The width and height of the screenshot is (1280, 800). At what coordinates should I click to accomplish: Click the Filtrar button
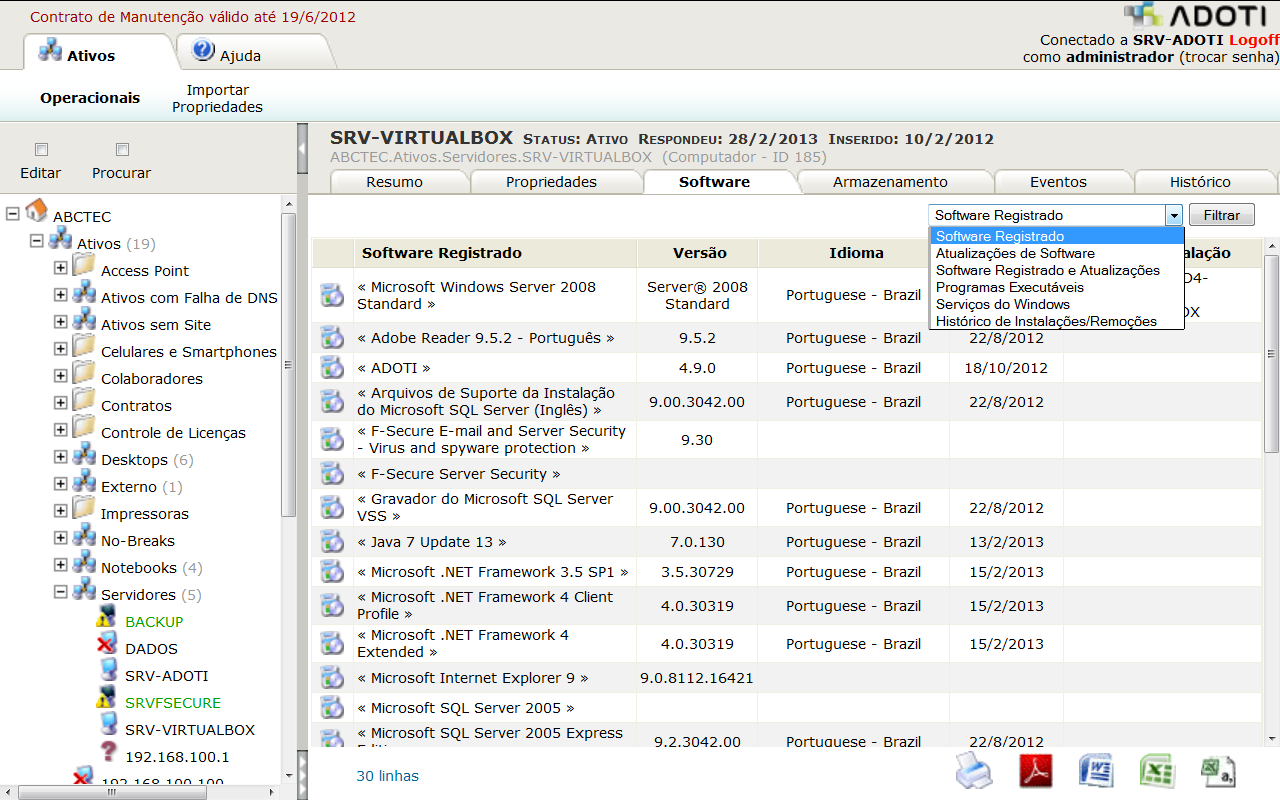(x=1222, y=215)
